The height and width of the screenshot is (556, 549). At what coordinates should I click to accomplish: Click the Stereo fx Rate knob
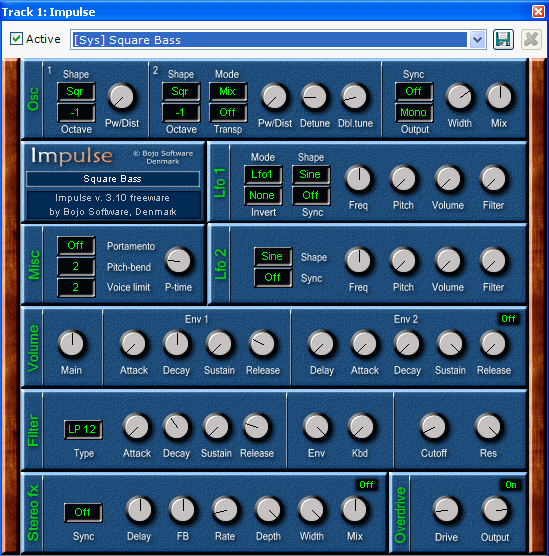tap(225, 510)
